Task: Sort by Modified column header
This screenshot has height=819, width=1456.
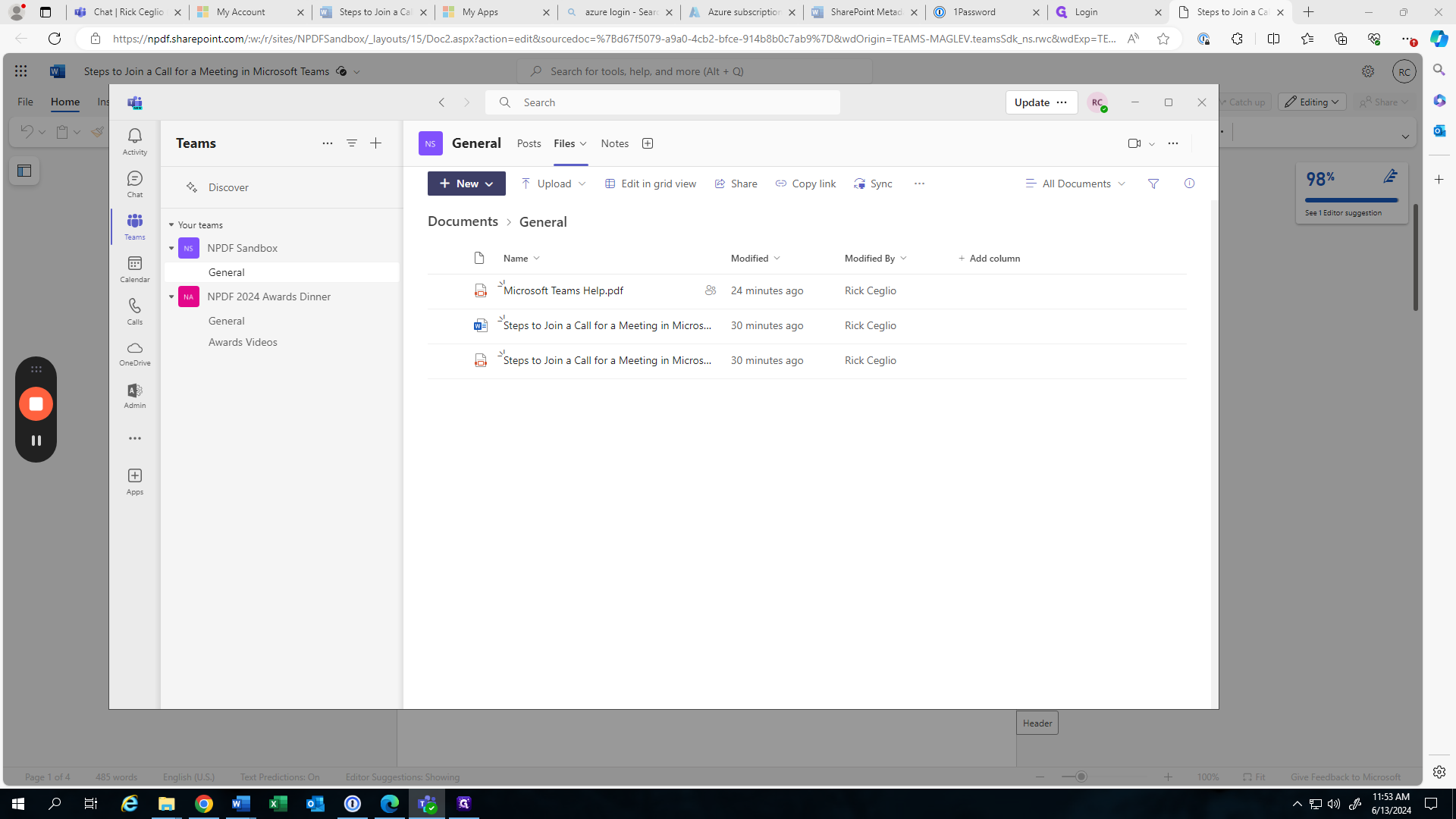Action: pos(755,259)
